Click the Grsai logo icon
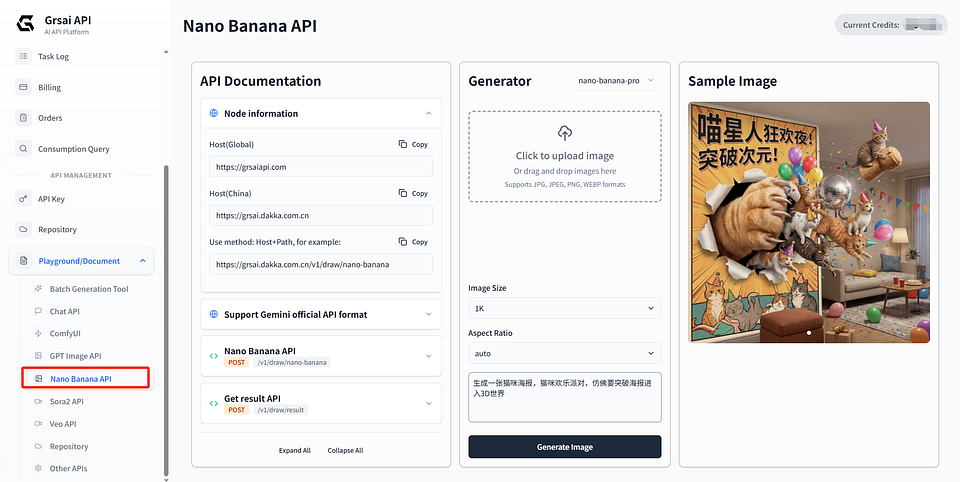 [25, 24]
